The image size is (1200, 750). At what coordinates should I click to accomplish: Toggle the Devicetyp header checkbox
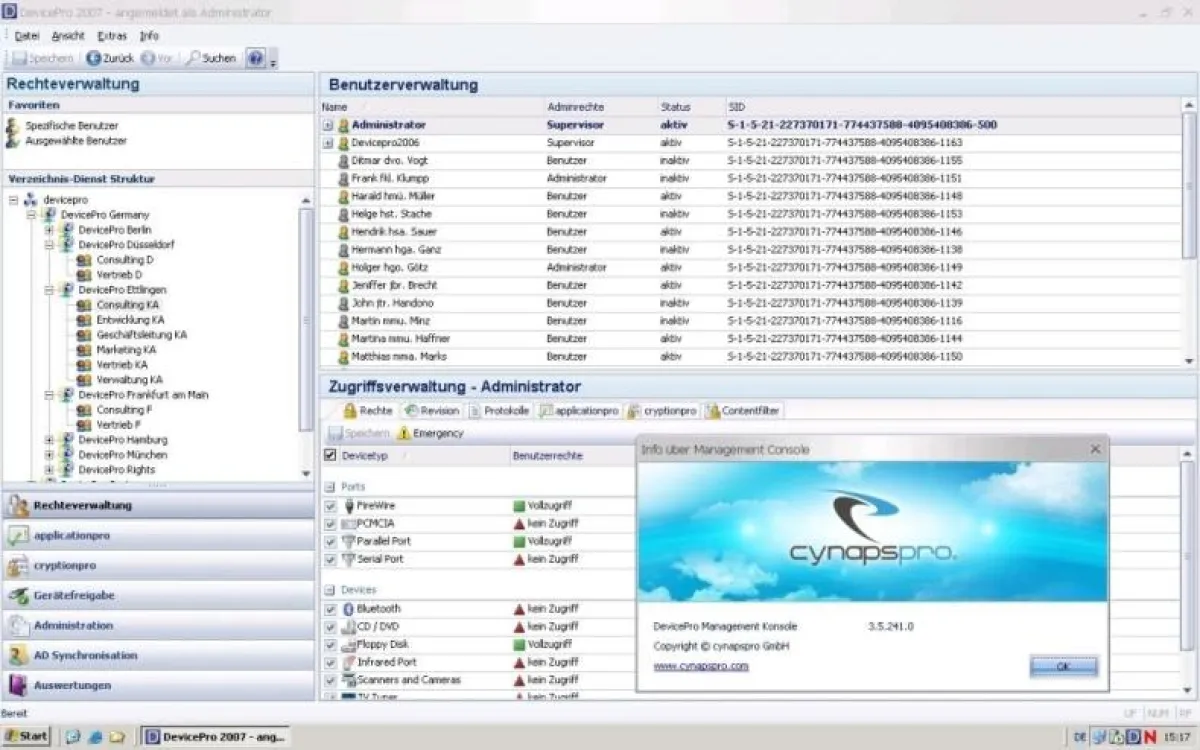[329, 455]
